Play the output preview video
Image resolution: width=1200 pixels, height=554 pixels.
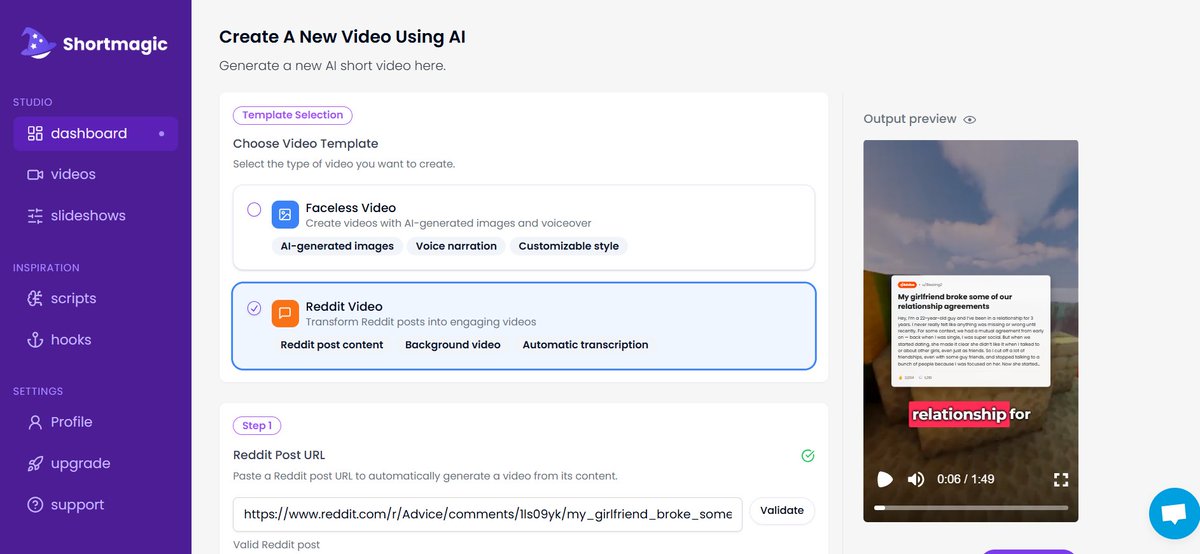click(x=885, y=480)
